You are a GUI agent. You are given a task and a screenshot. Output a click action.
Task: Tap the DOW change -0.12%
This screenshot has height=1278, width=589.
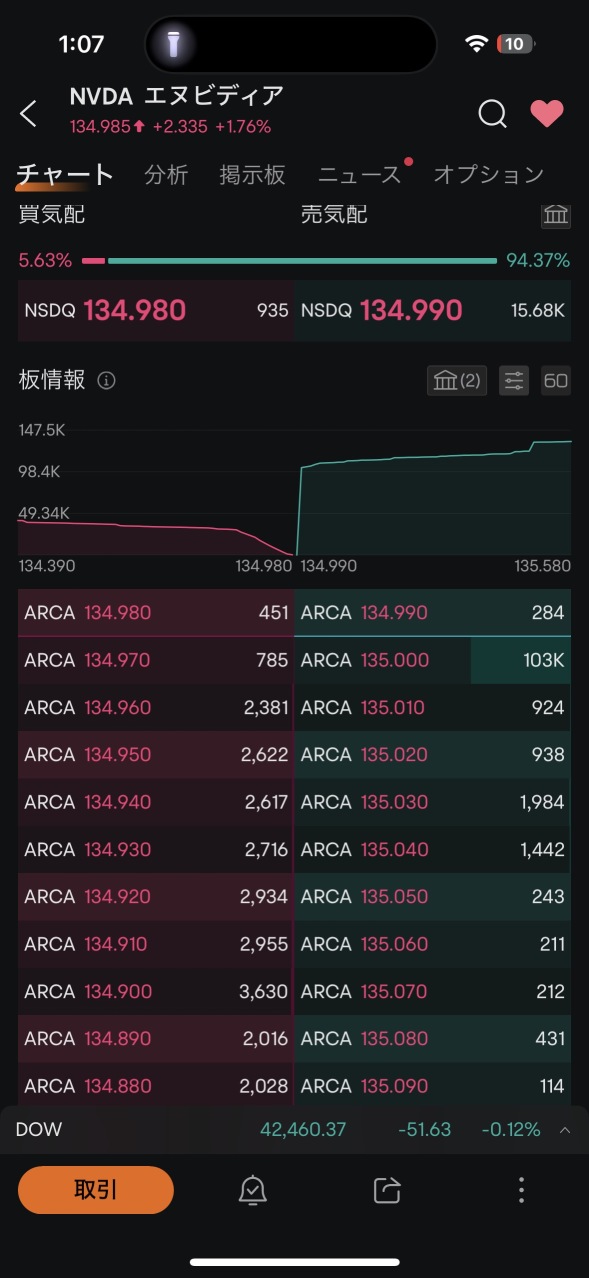511,1130
